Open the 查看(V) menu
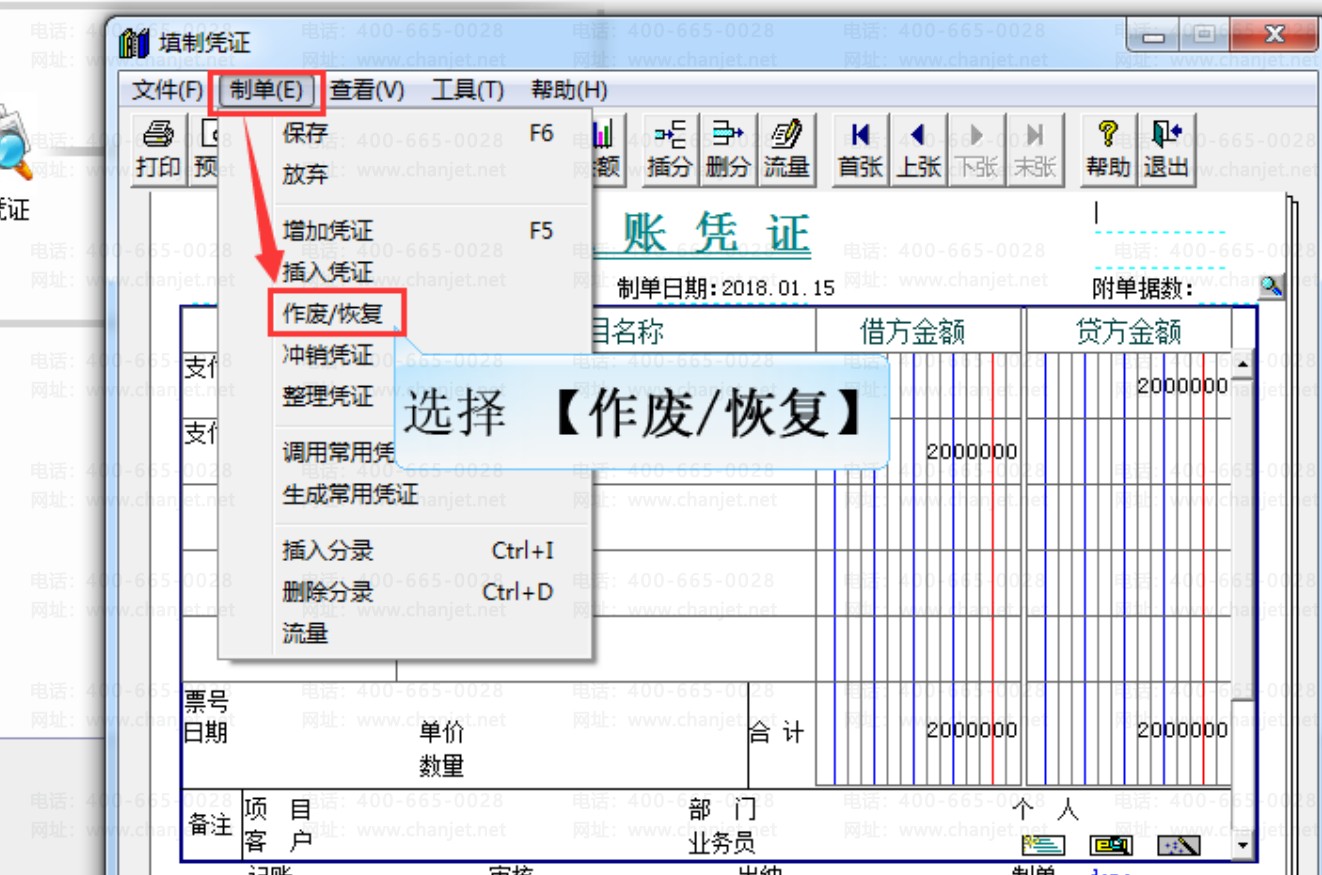The width and height of the screenshot is (1322, 875). [x=367, y=91]
